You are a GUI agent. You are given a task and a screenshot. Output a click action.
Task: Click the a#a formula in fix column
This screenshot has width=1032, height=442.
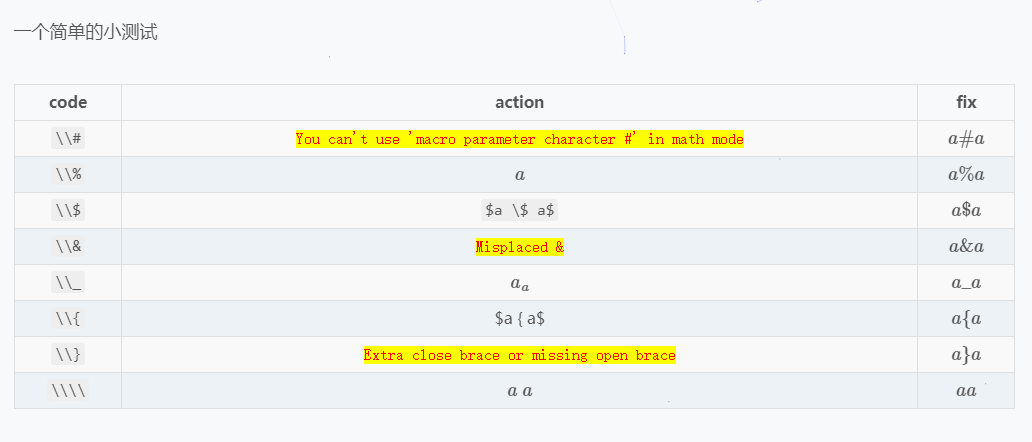[x=966, y=139]
